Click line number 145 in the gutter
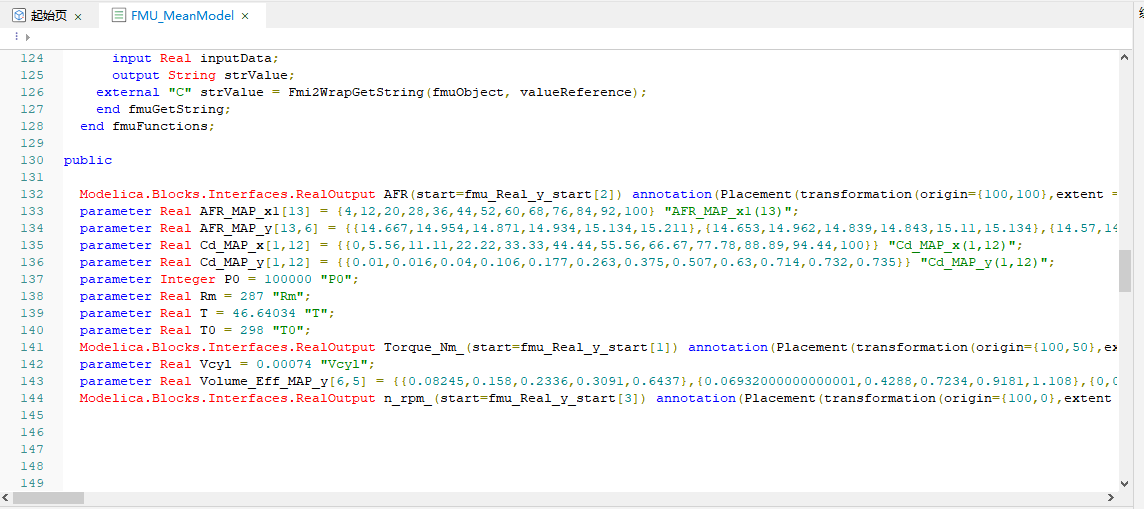Image resolution: width=1144 pixels, height=509 pixels. point(31,415)
